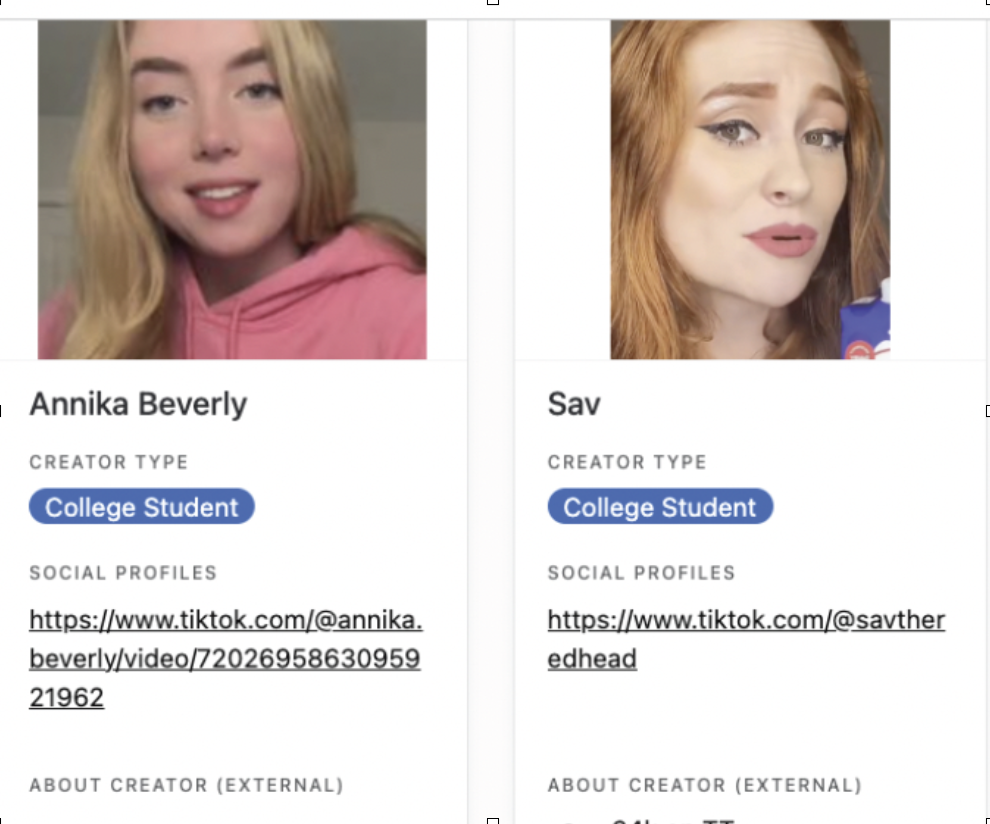Grab the bottom-right corner selection handle

point(988,821)
